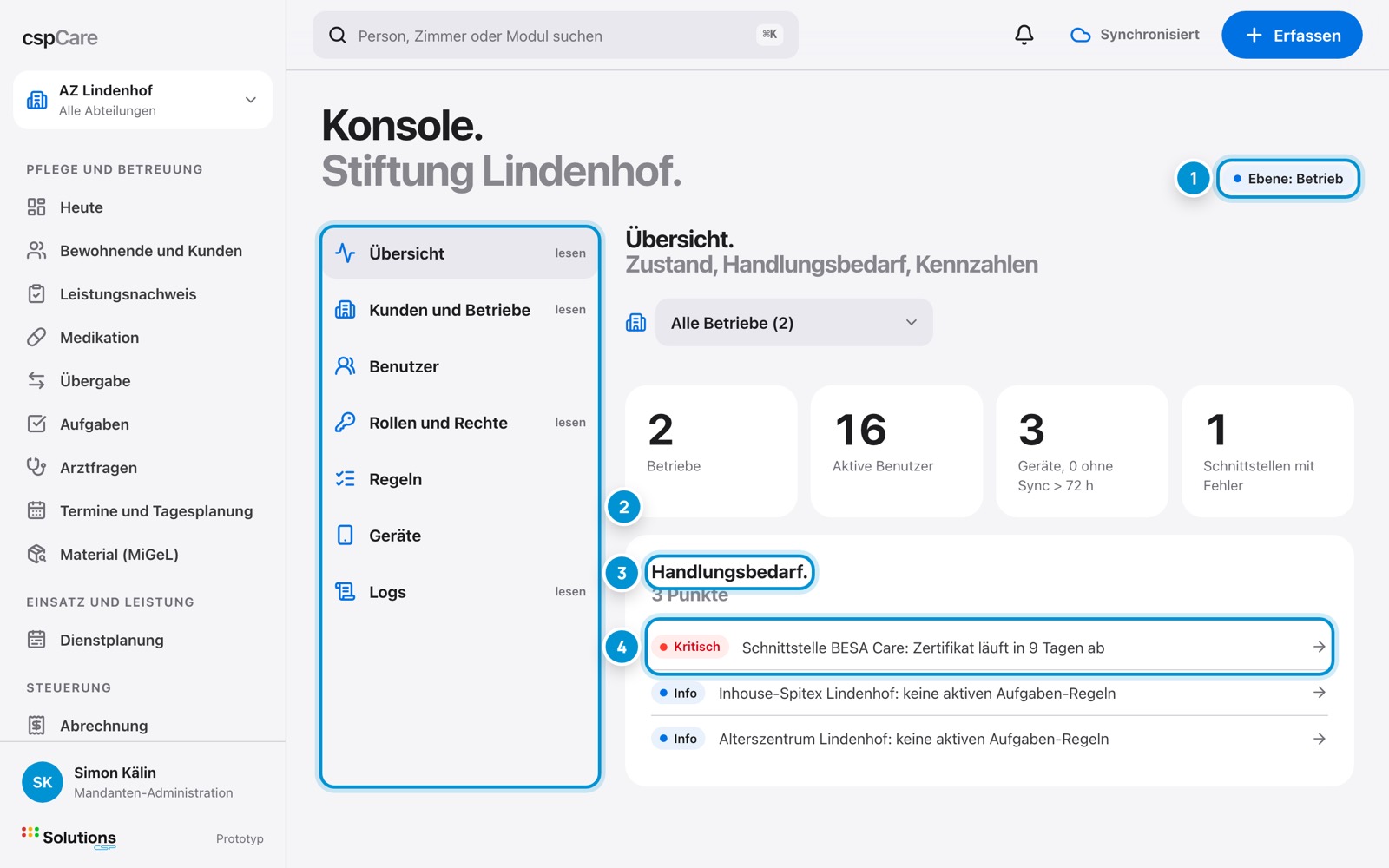Click the Kunden und Betriebe building icon
Screen dimensions: 1389x868
pos(346,309)
